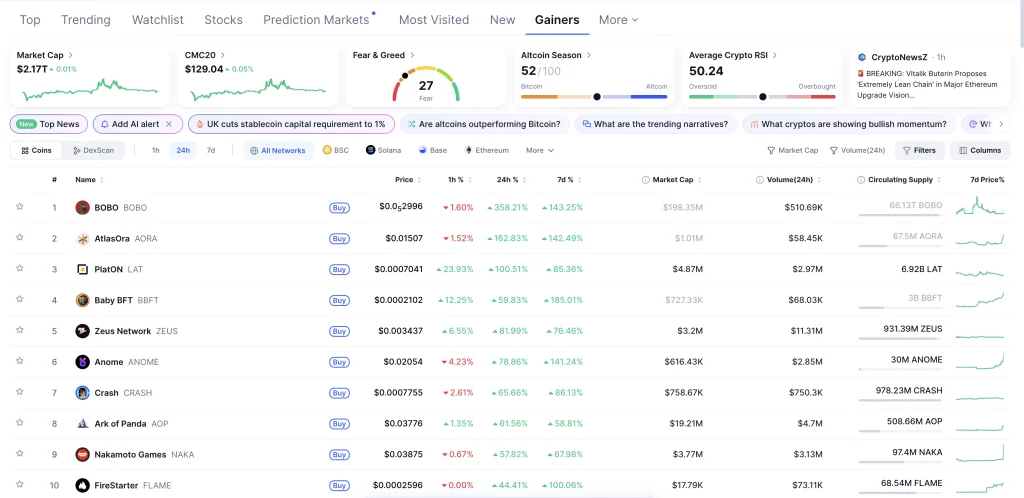Open the Prediction Markets tab
The height and width of the screenshot is (498, 1024).
tap(316, 20)
